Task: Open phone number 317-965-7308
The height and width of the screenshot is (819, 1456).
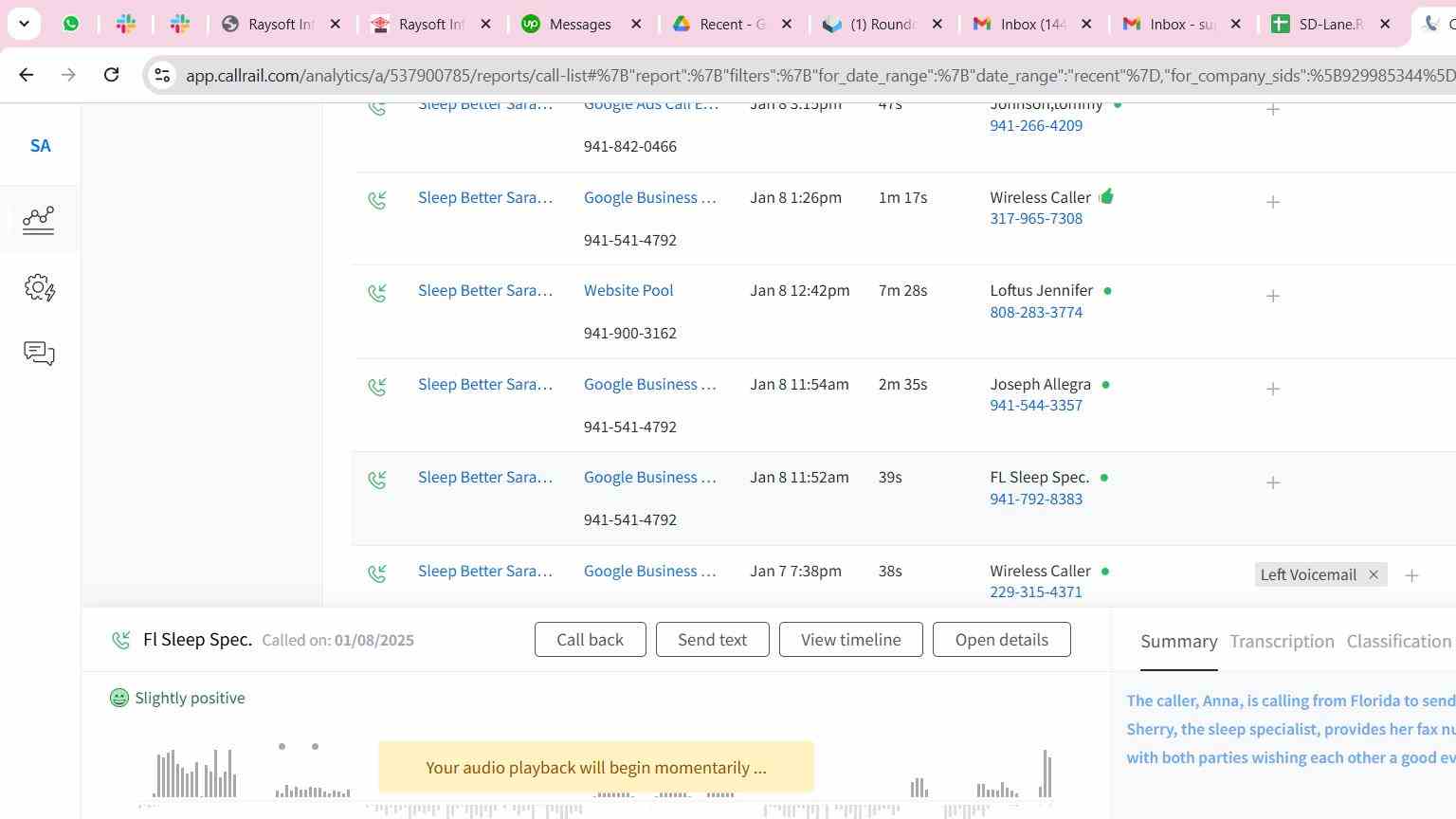Action: tap(1036, 218)
